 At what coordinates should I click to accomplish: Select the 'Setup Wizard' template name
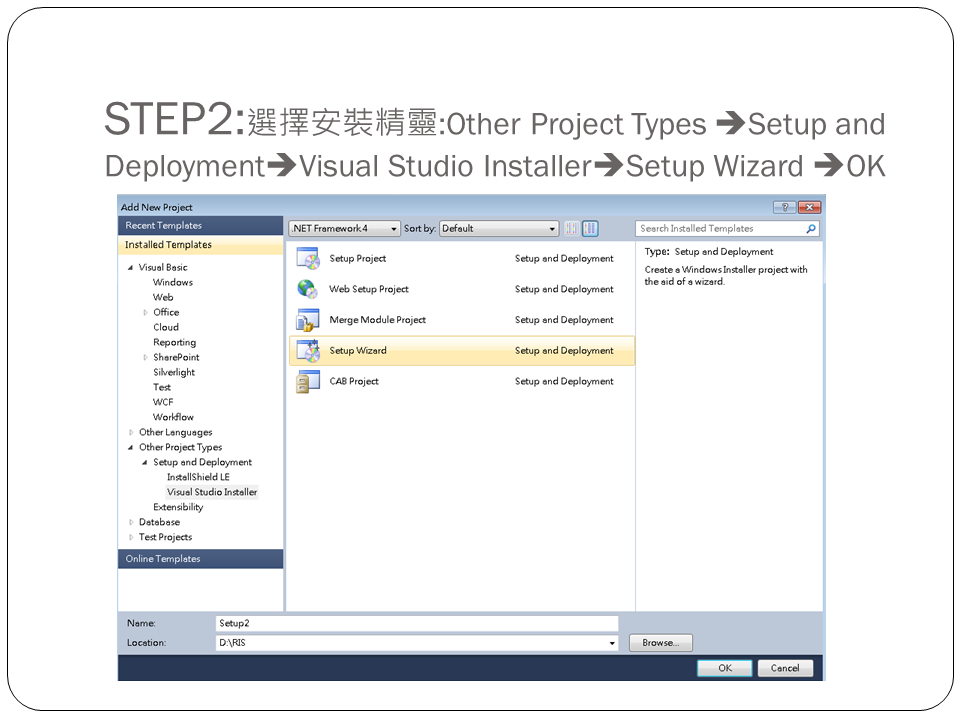tap(358, 350)
